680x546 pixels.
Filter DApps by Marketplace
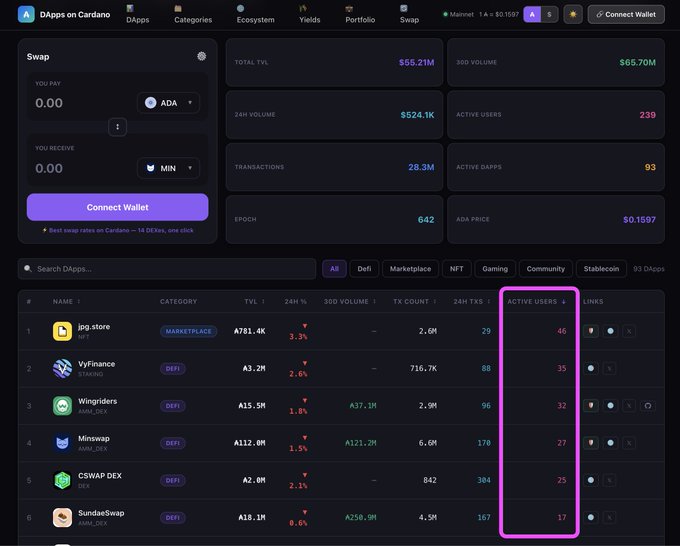click(x=410, y=269)
